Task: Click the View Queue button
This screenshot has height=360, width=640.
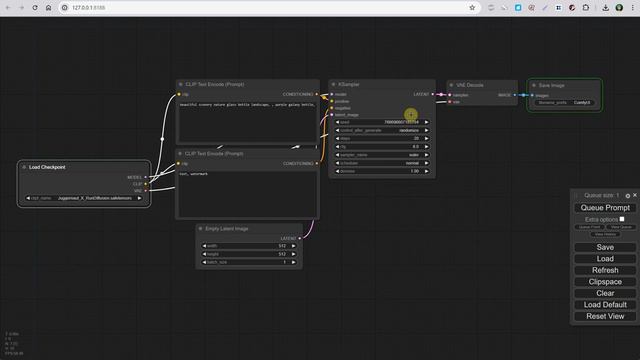Action: [x=621, y=227]
